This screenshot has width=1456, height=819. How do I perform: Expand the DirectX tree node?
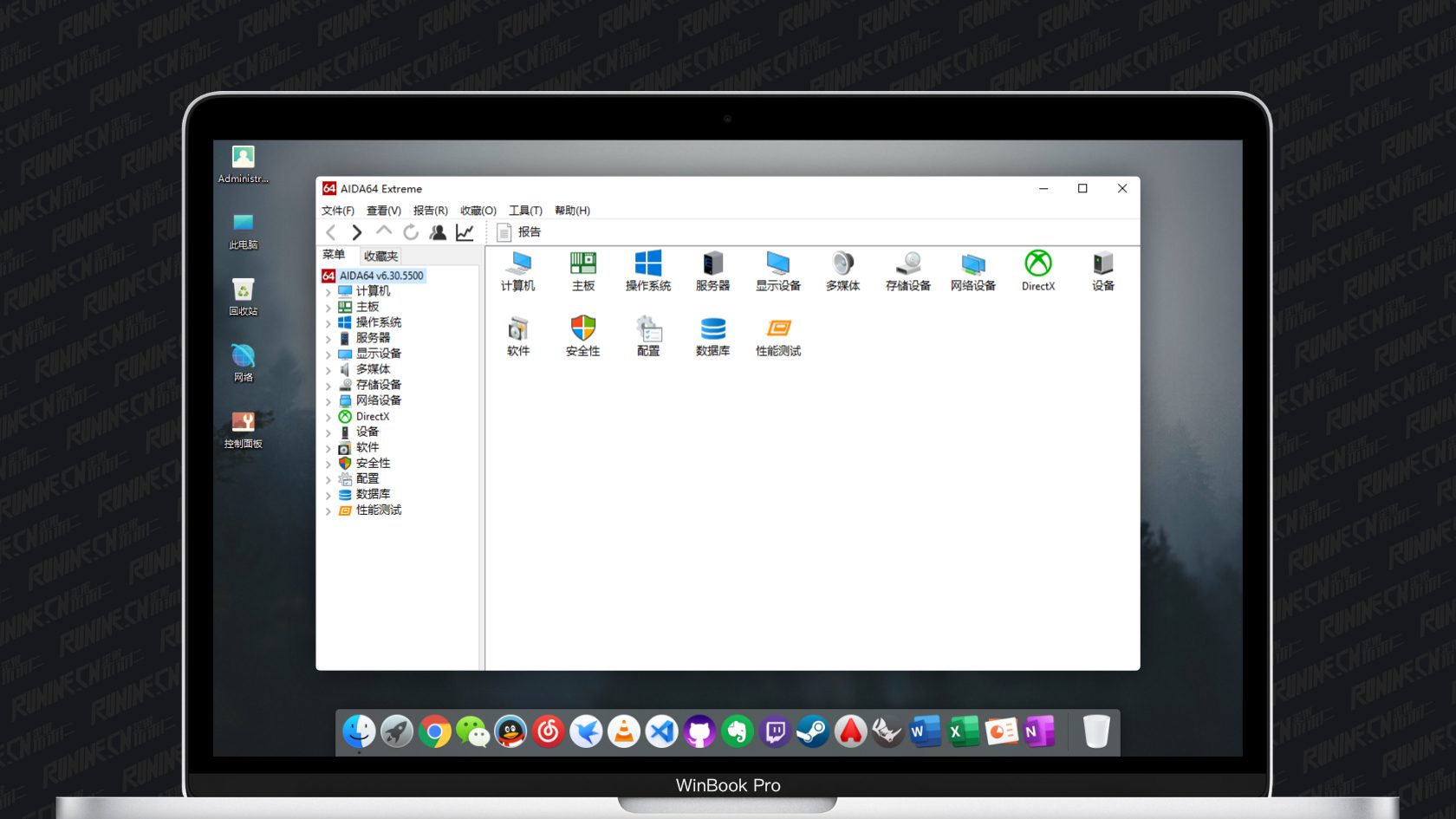[x=328, y=417]
